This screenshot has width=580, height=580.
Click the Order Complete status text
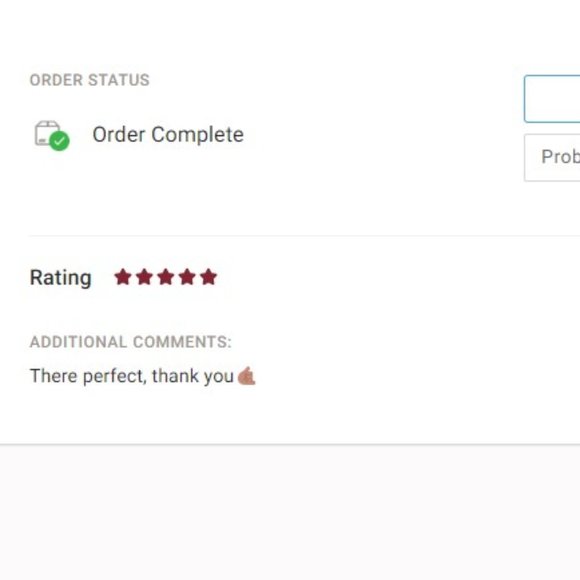[x=168, y=134]
